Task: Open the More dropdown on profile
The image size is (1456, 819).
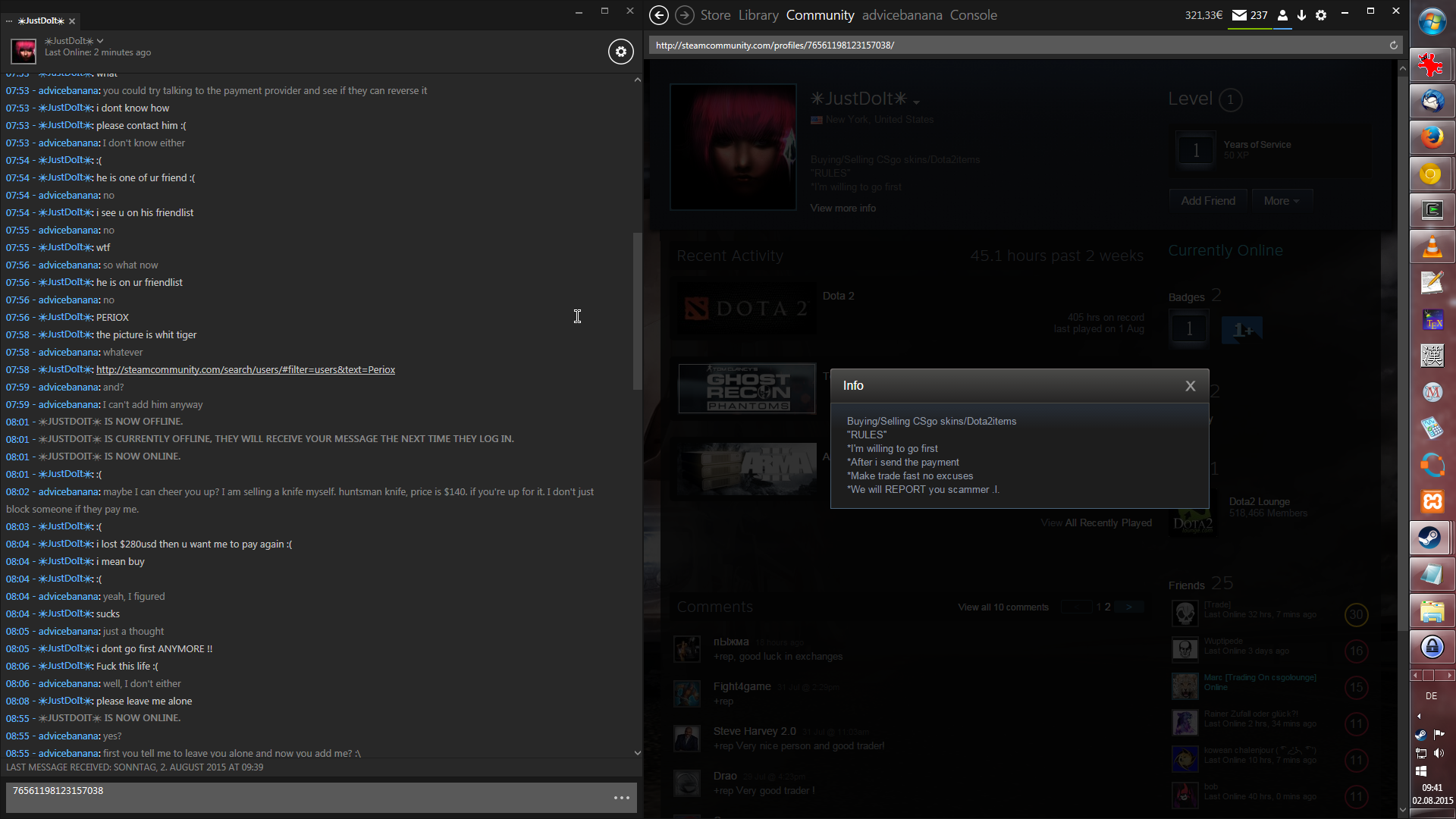Action: [1281, 201]
